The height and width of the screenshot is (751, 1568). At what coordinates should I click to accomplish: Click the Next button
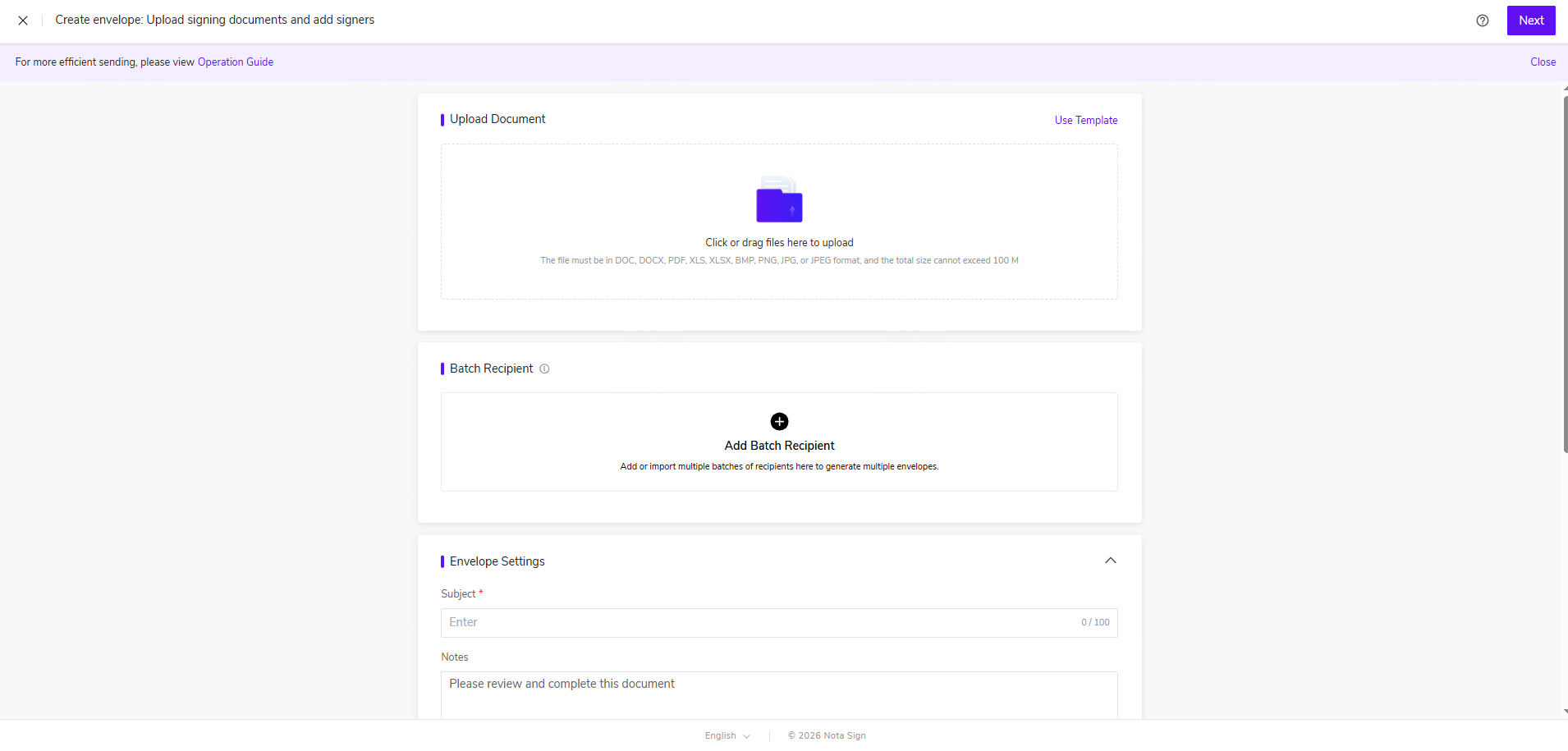pos(1531,21)
